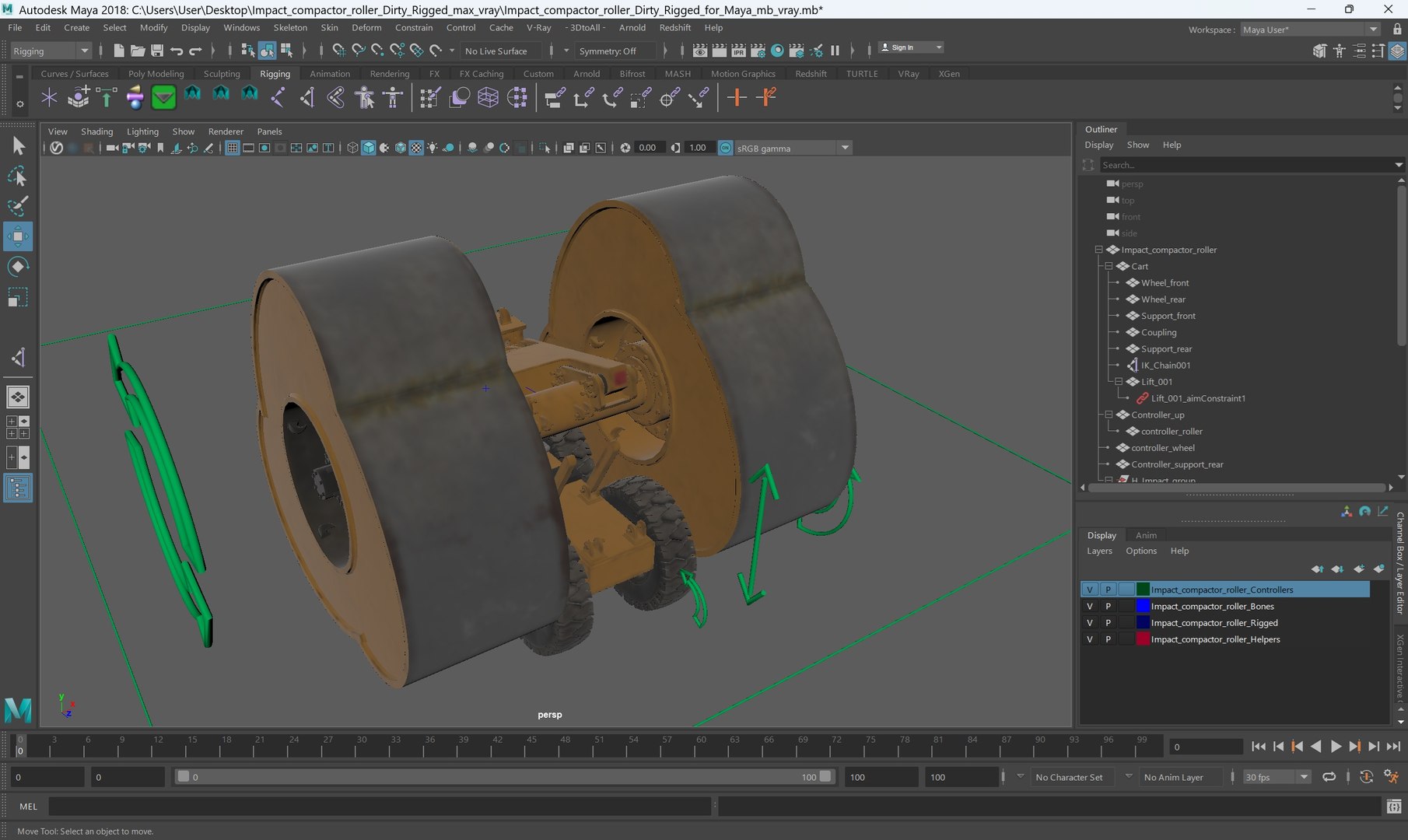
Task: Launch IPR render
Action: [738, 51]
